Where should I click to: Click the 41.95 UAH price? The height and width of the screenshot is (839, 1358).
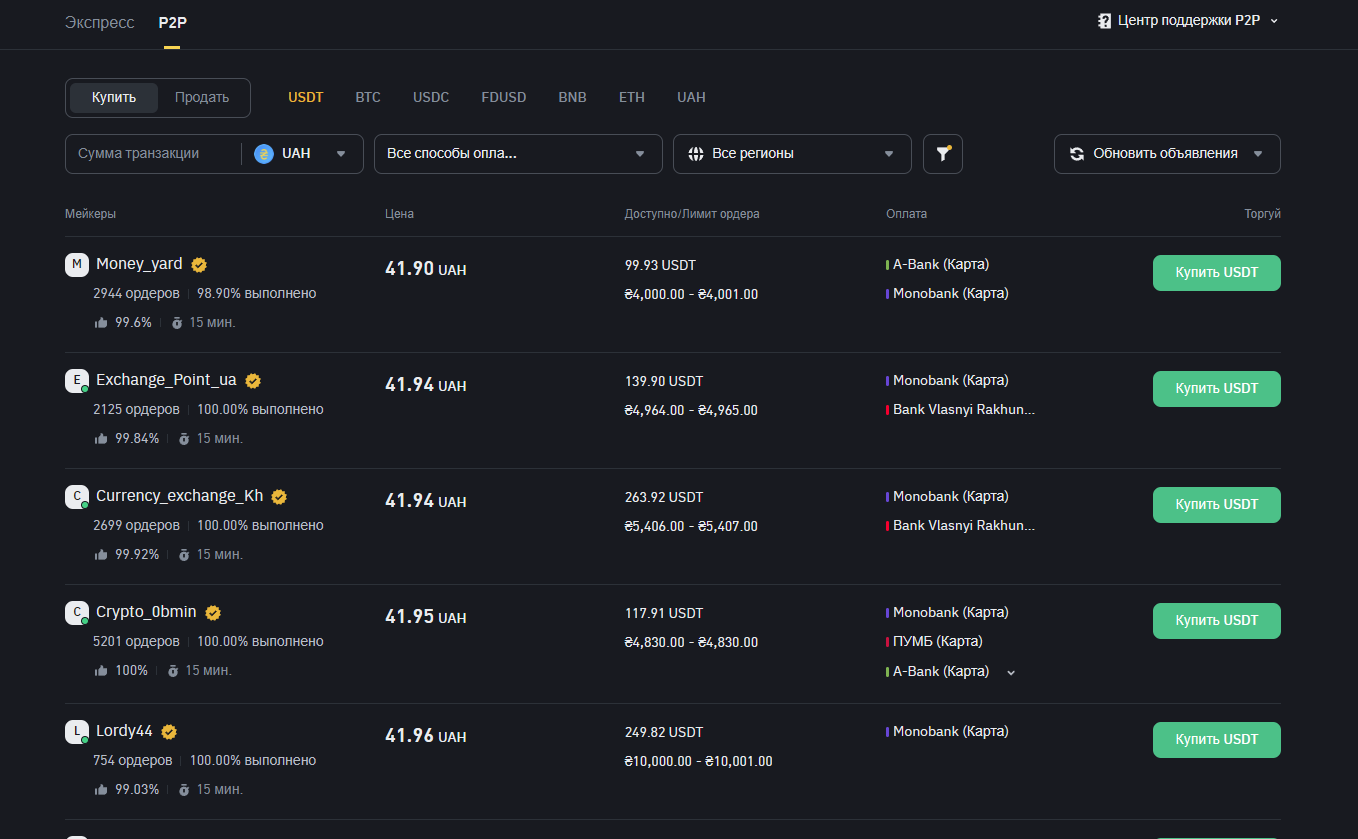pyautogui.click(x=425, y=617)
